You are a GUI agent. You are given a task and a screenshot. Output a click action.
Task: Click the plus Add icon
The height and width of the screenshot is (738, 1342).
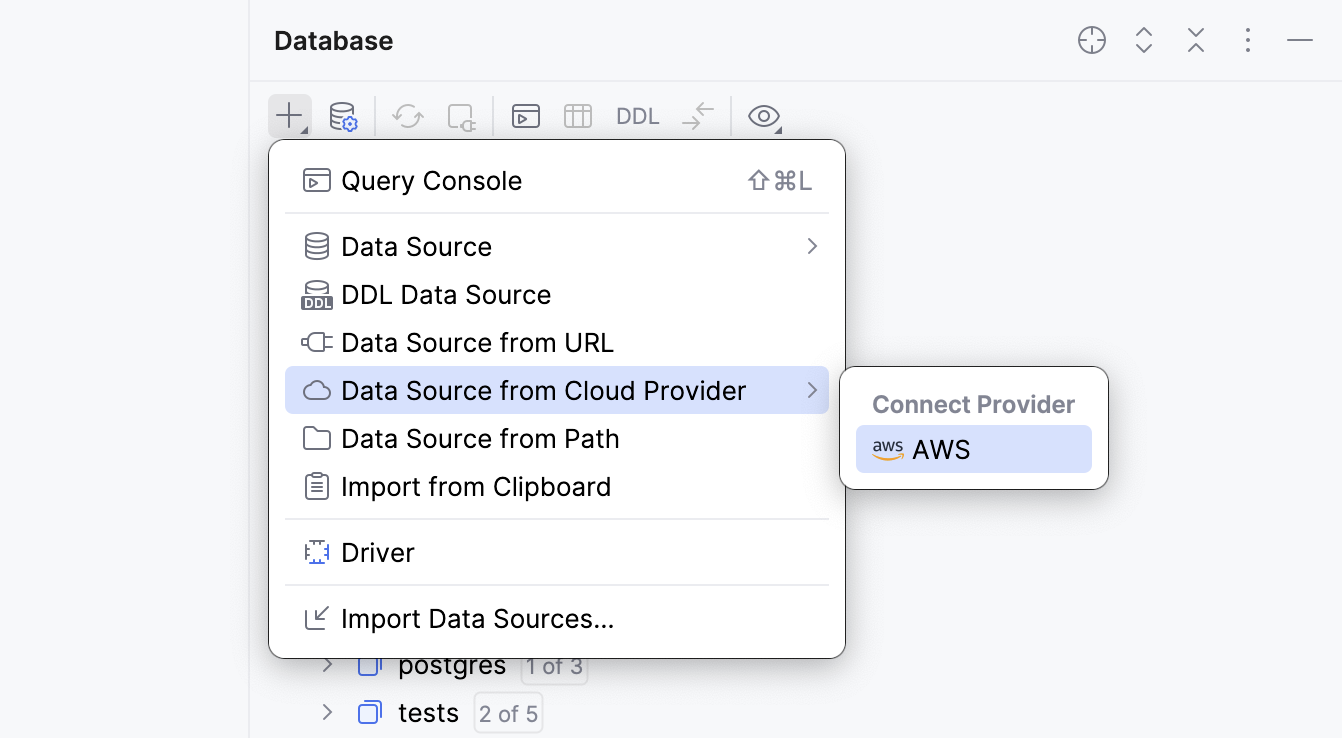tap(289, 116)
